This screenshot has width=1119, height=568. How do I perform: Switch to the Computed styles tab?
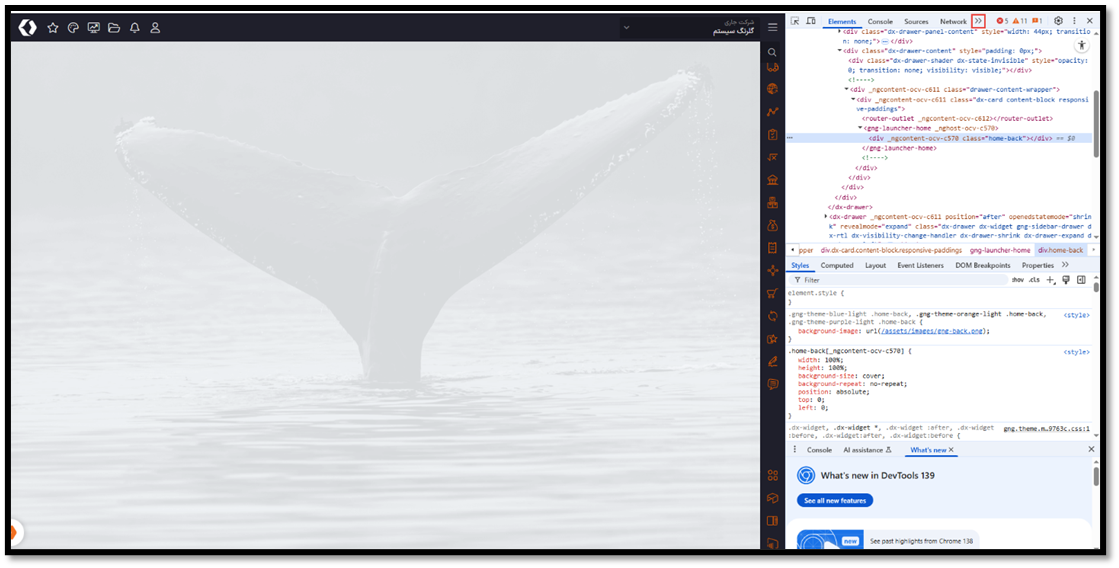(x=837, y=265)
